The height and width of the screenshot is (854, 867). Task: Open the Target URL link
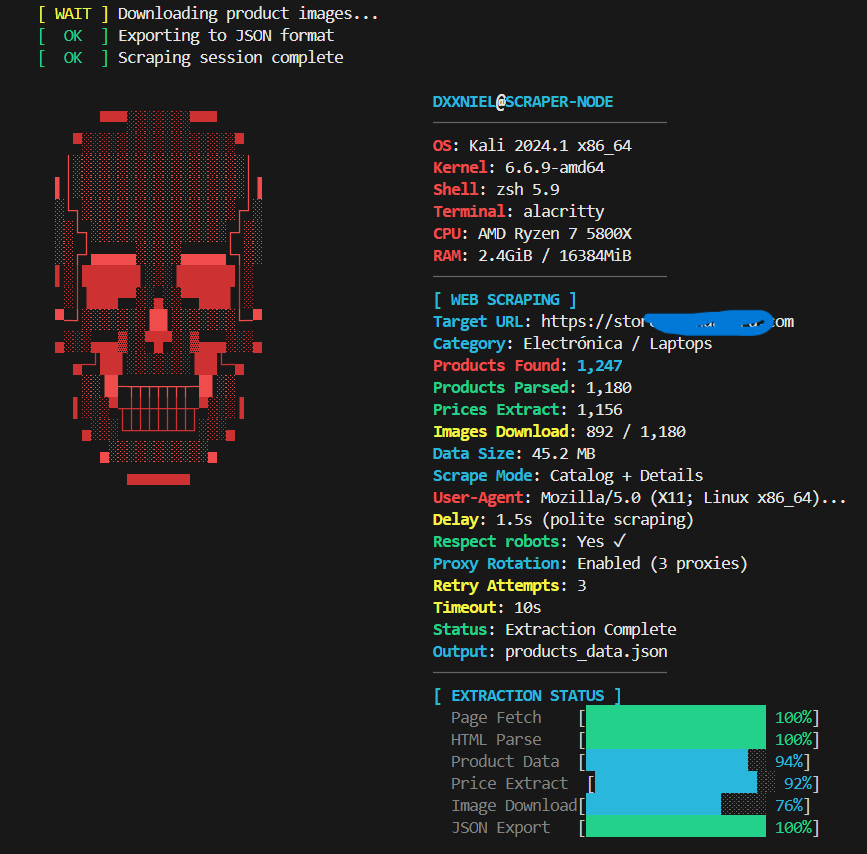pyautogui.click(x=667, y=321)
